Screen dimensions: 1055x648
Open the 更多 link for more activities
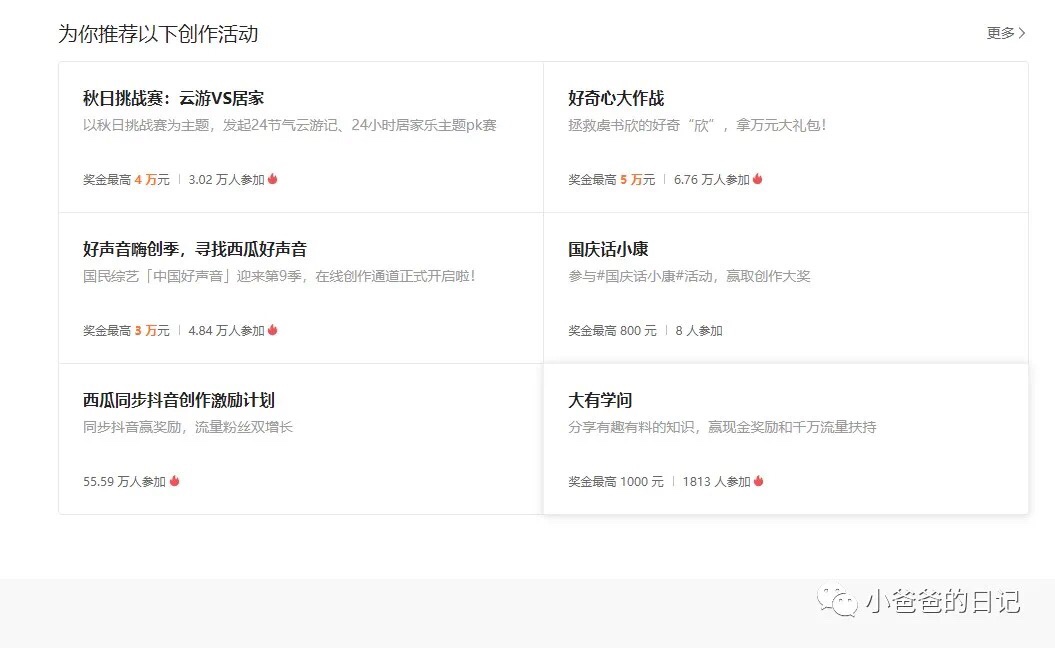[x=1005, y=33]
